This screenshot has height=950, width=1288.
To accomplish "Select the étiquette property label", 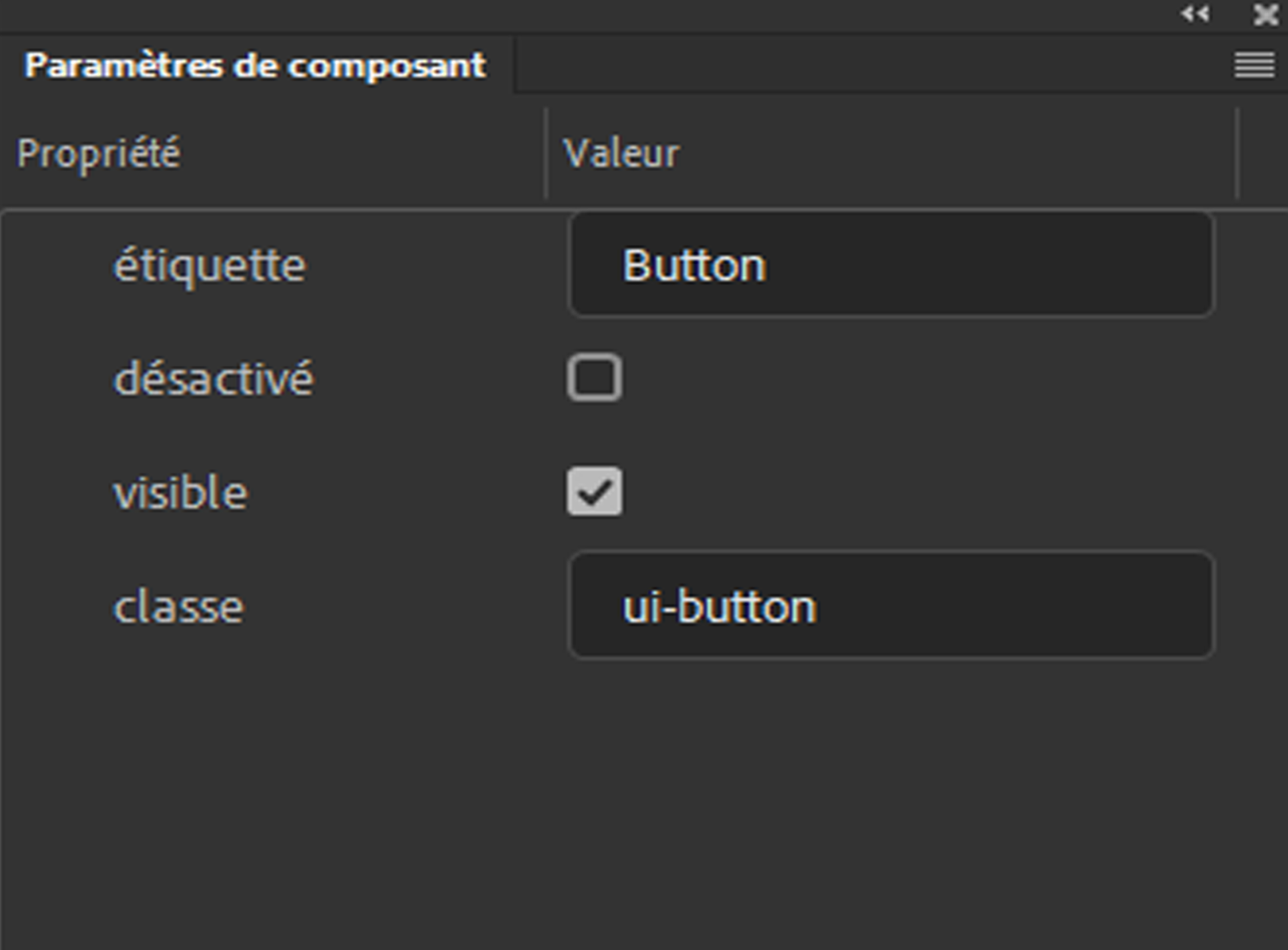I will click(x=210, y=265).
